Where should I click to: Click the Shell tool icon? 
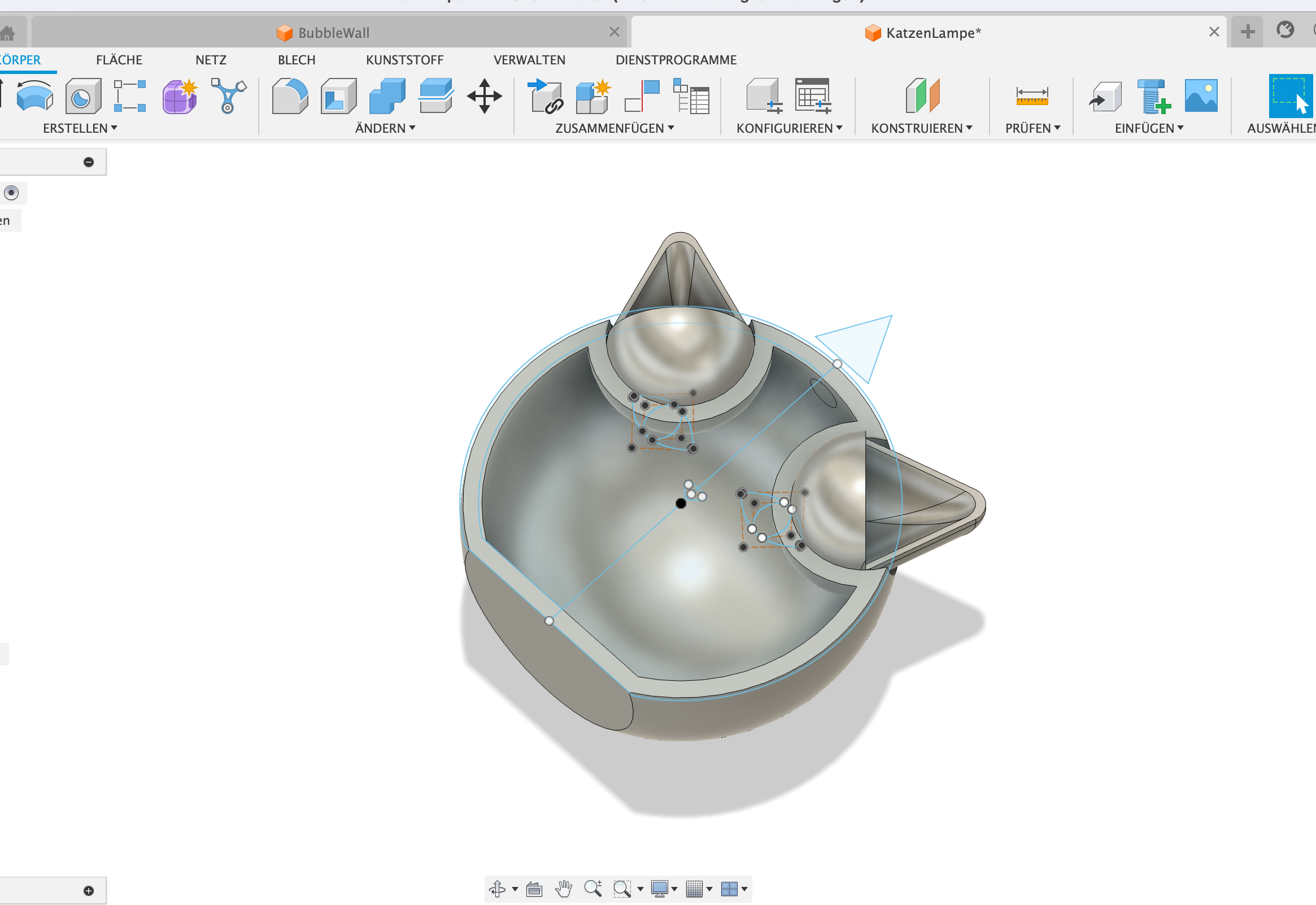coord(338,97)
